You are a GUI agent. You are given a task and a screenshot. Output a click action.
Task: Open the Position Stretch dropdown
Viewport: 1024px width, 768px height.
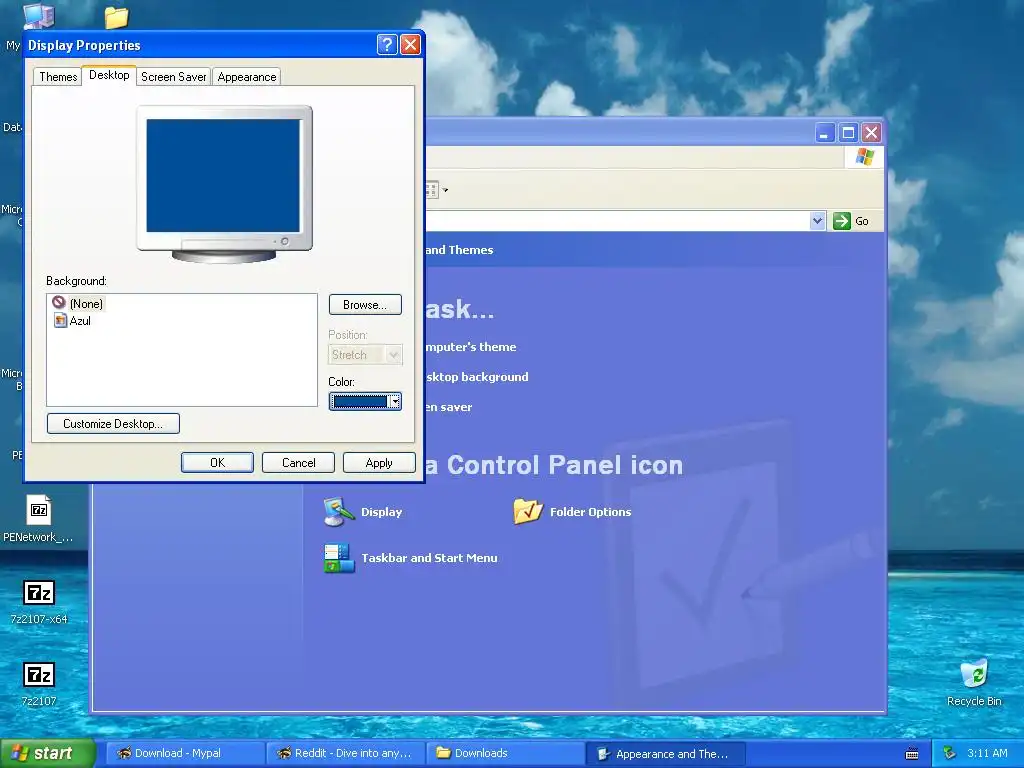click(365, 355)
